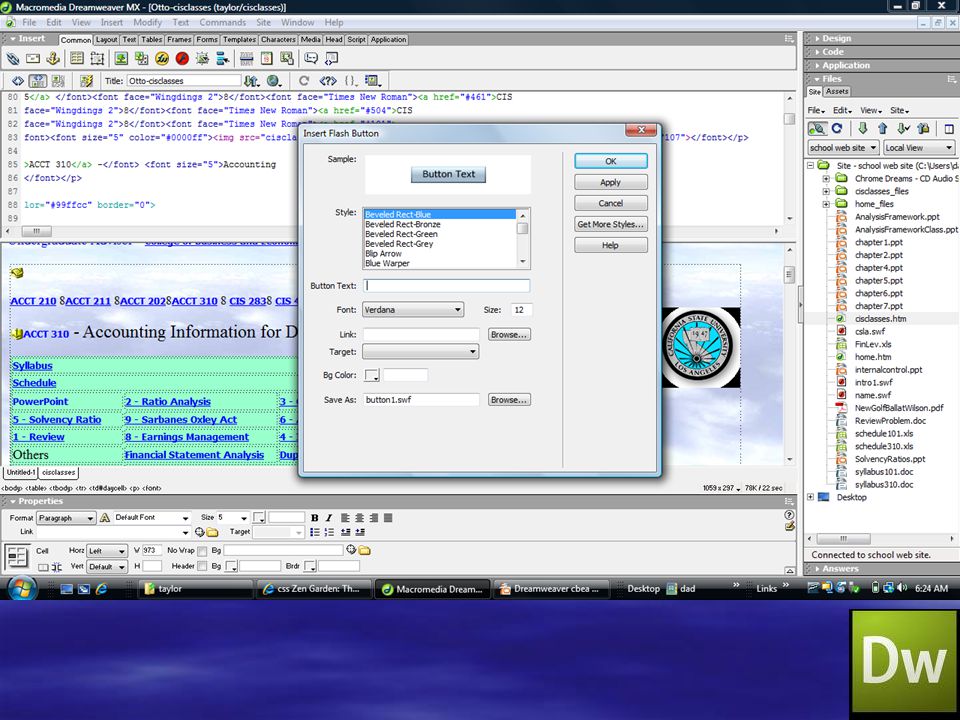
Task: Click the Refresh Design View icon
Action: 304,81
